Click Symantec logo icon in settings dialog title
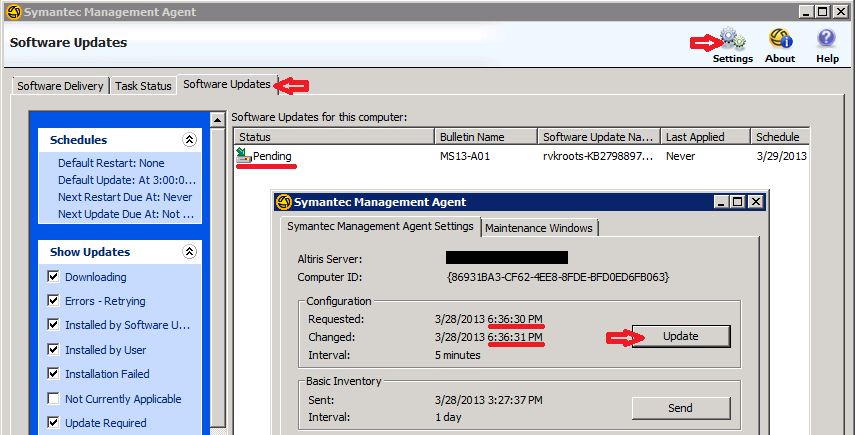Viewport: 855px width, 435px height. [x=284, y=202]
